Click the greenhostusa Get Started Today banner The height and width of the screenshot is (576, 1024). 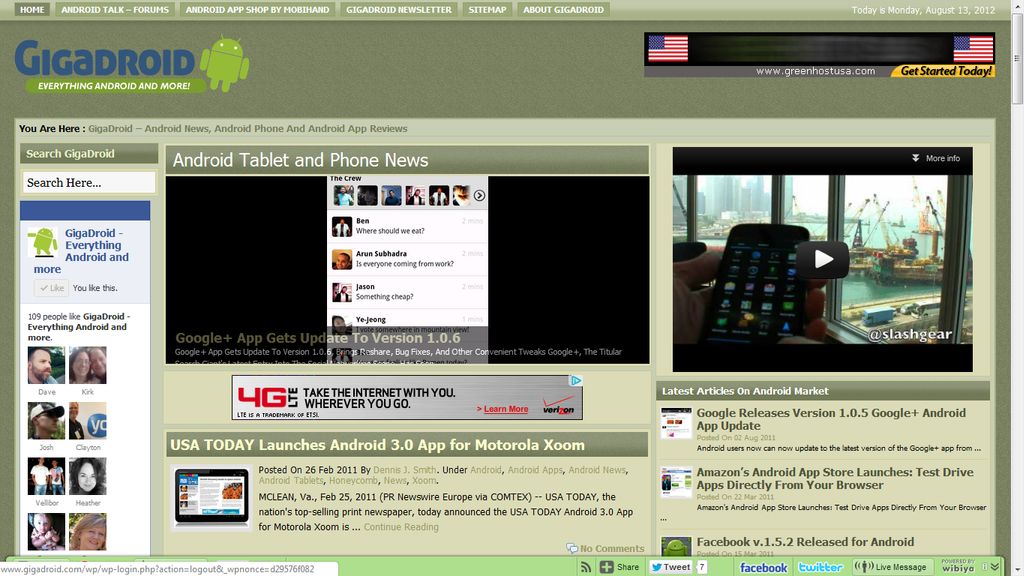[820, 55]
